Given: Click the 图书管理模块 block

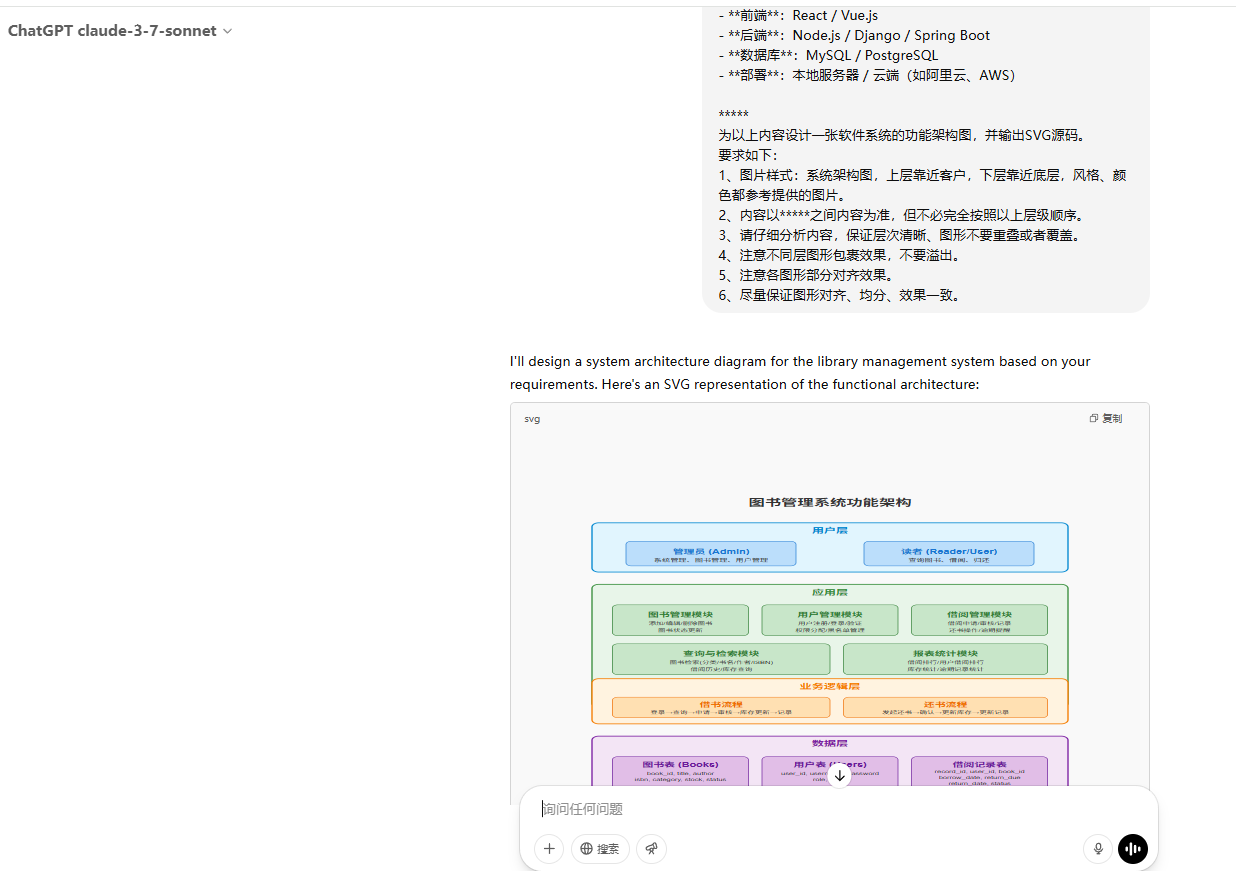Looking at the screenshot, I should tap(680, 620).
